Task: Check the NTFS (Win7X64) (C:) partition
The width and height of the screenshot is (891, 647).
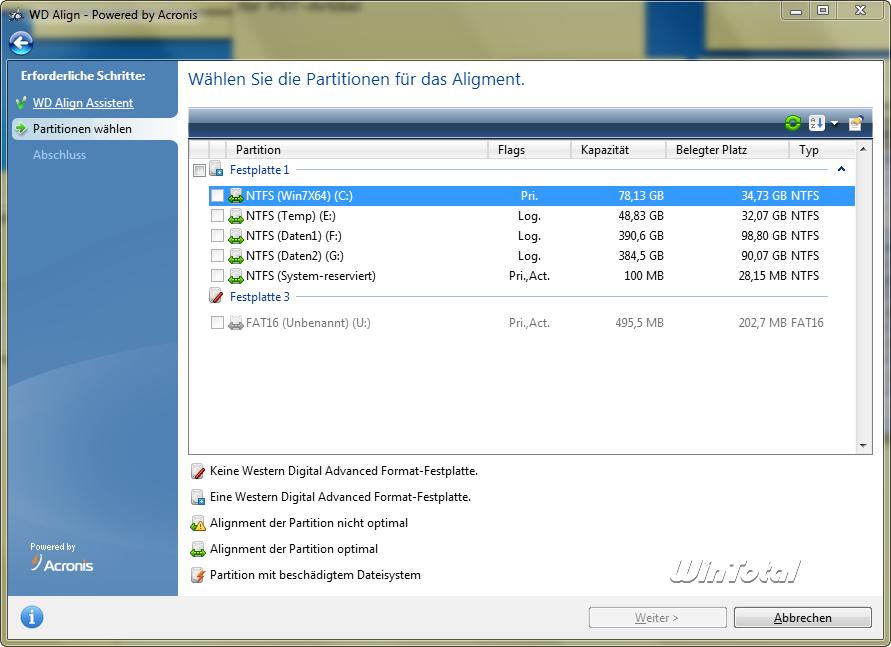Action: click(x=217, y=196)
